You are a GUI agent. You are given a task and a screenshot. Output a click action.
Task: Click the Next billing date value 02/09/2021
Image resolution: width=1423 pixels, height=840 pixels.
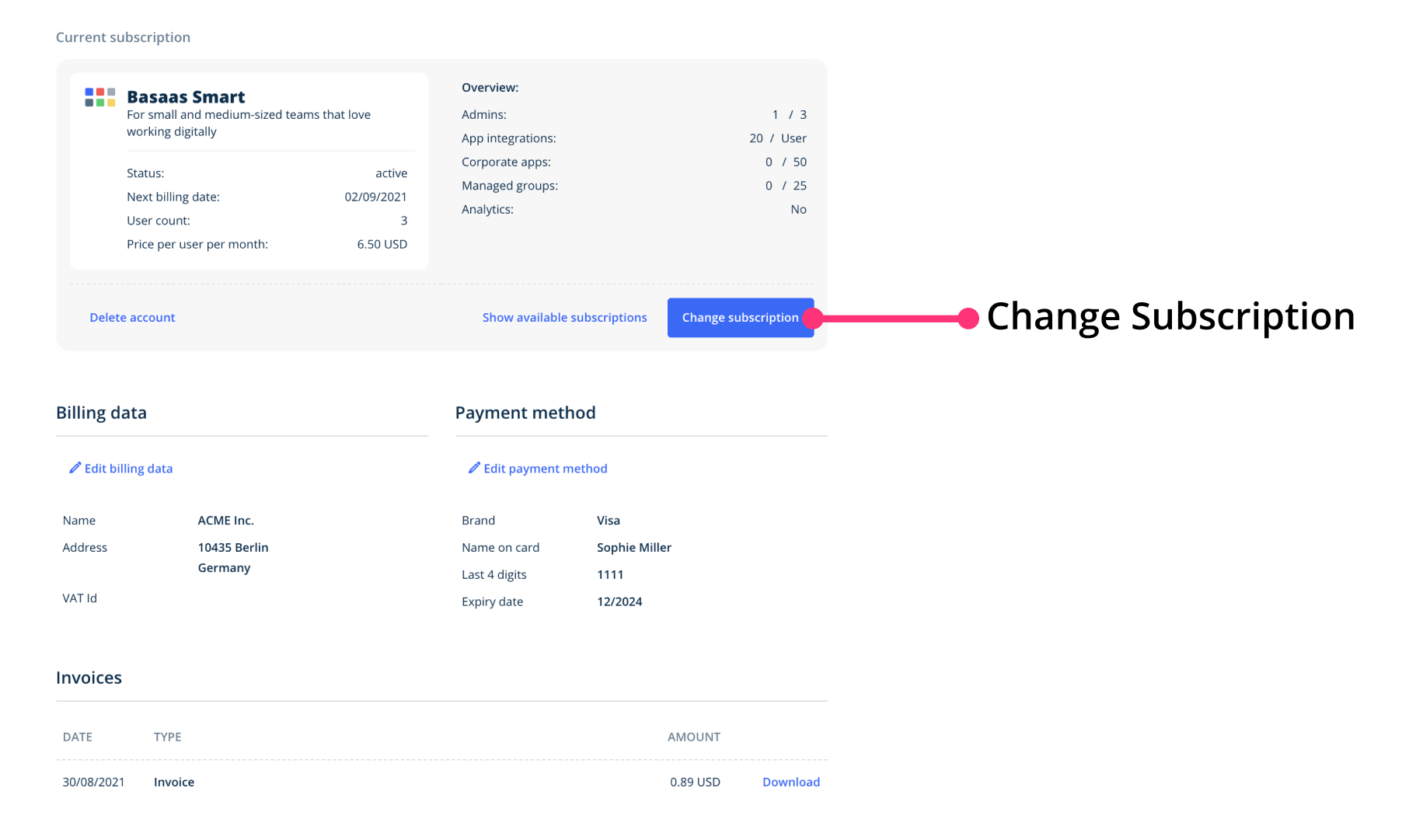pyautogui.click(x=375, y=197)
